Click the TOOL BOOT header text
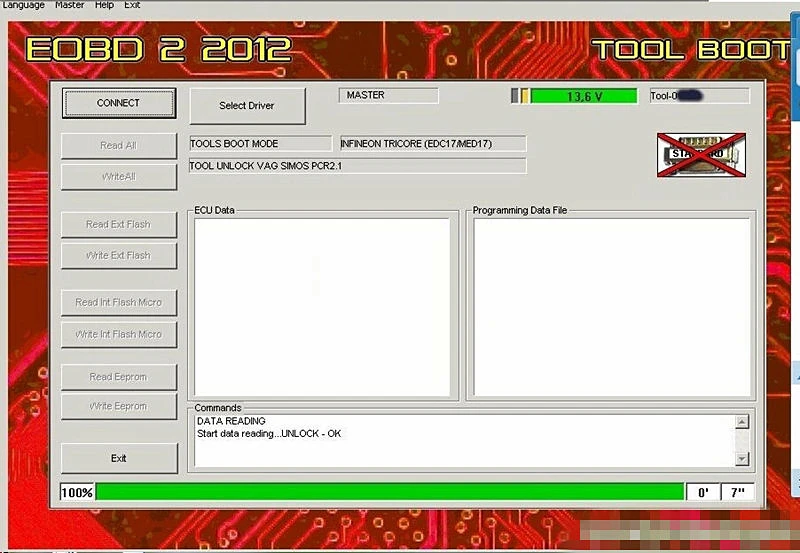The width and height of the screenshot is (800, 553). pyautogui.click(x=691, y=50)
